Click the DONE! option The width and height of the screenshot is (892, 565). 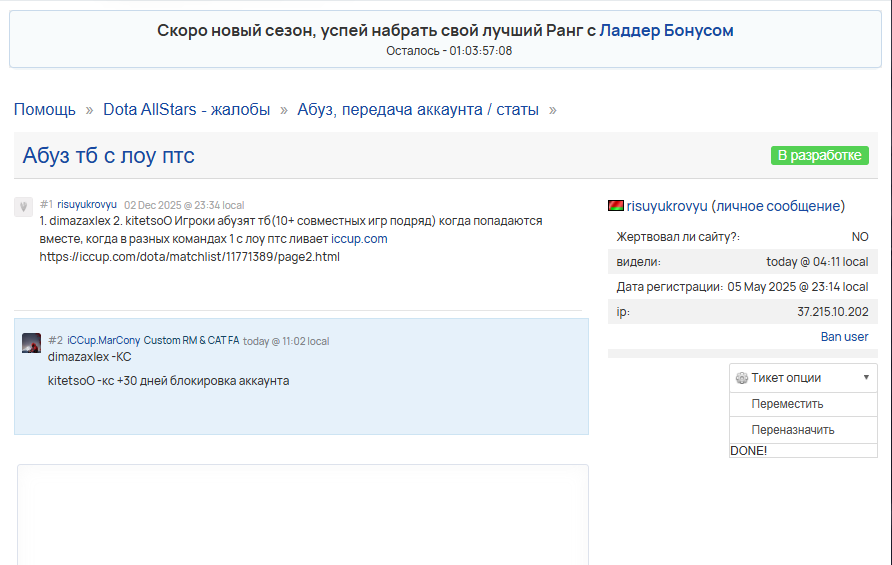pyautogui.click(x=803, y=451)
